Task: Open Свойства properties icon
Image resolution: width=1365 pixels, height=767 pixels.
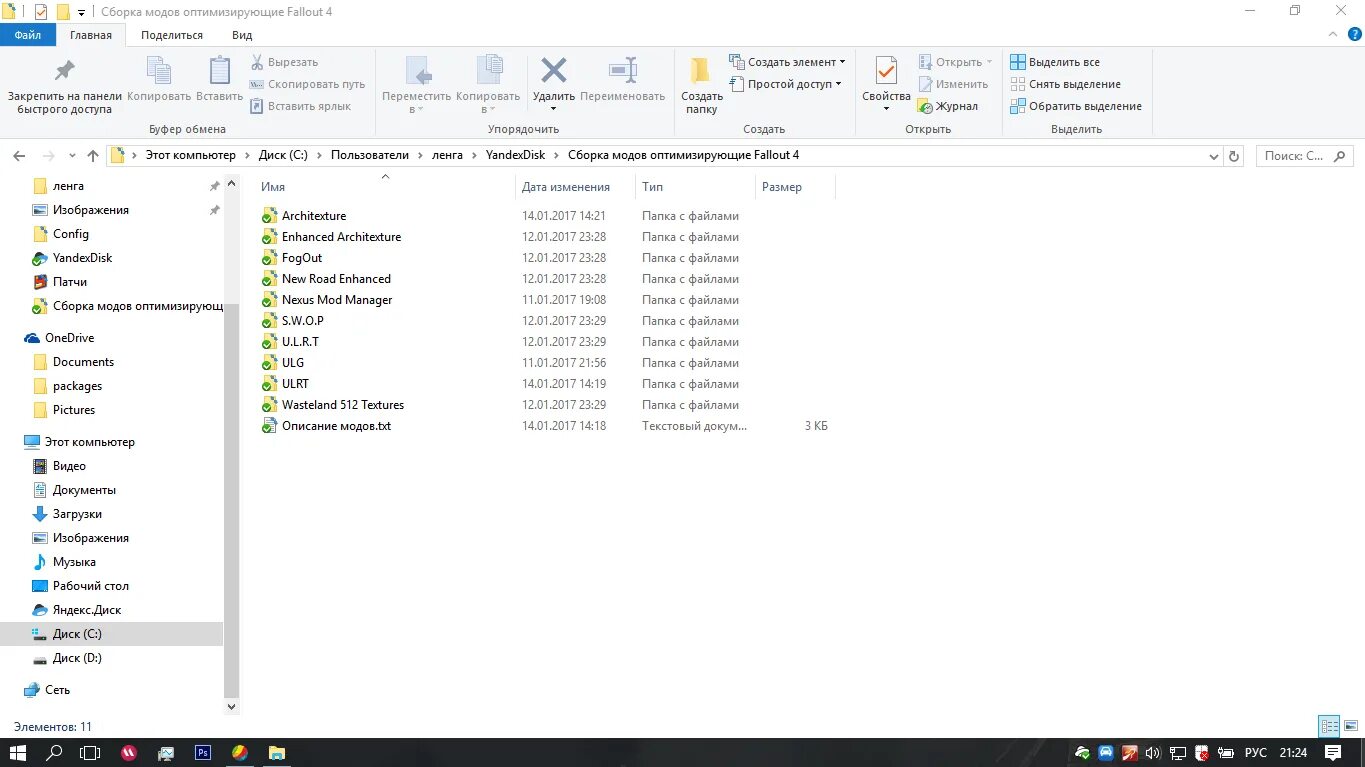Action: tap(886, 71)
